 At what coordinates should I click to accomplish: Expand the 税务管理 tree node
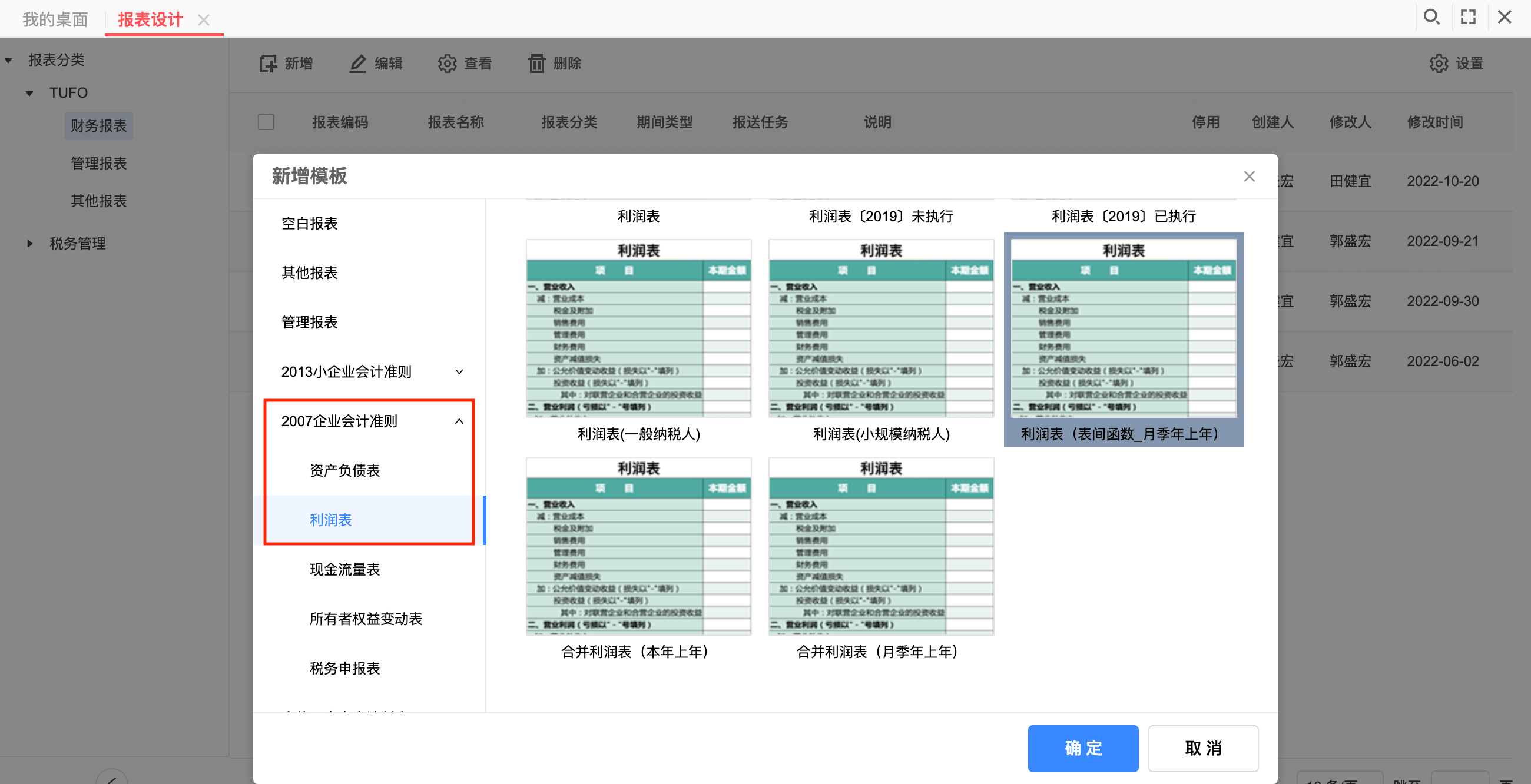29,244
